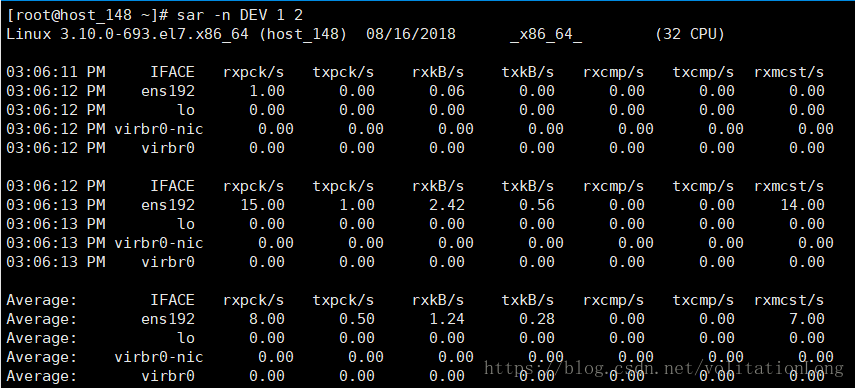Screen dimensions: 855x388
Task: Click the txkB/s value "0.56"
Action: pos(537,205)
